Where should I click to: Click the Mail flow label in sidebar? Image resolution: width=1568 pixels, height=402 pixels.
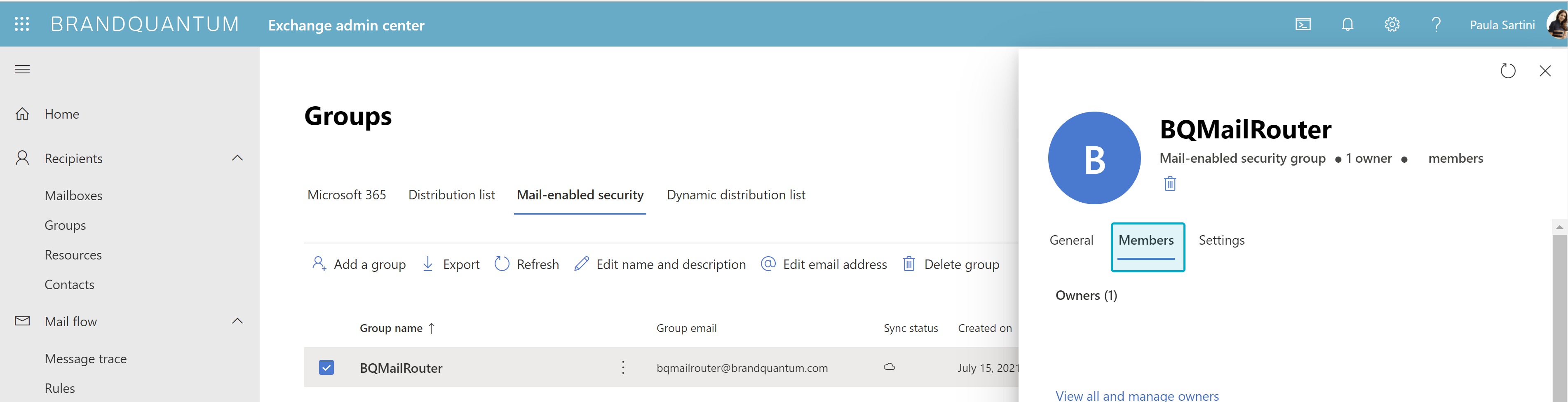[70, 321]
